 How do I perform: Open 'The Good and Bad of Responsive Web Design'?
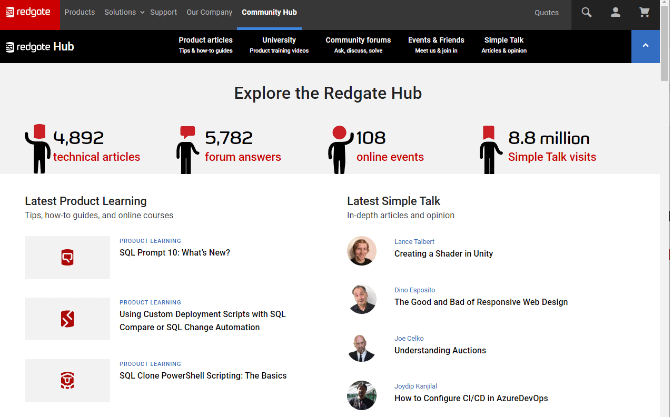tap(481, 302)
